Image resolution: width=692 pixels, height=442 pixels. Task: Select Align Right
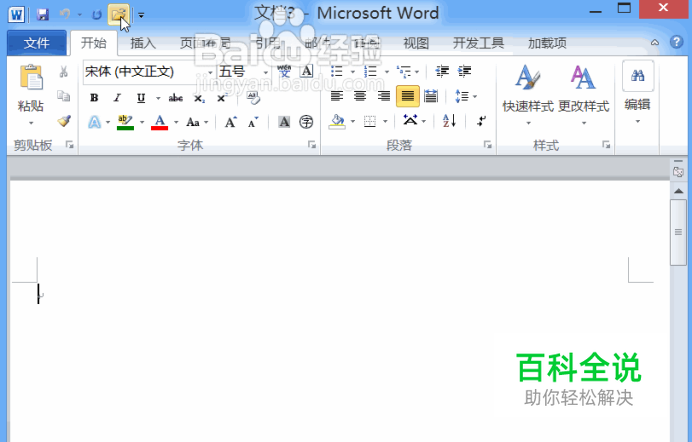coord(384,96)
